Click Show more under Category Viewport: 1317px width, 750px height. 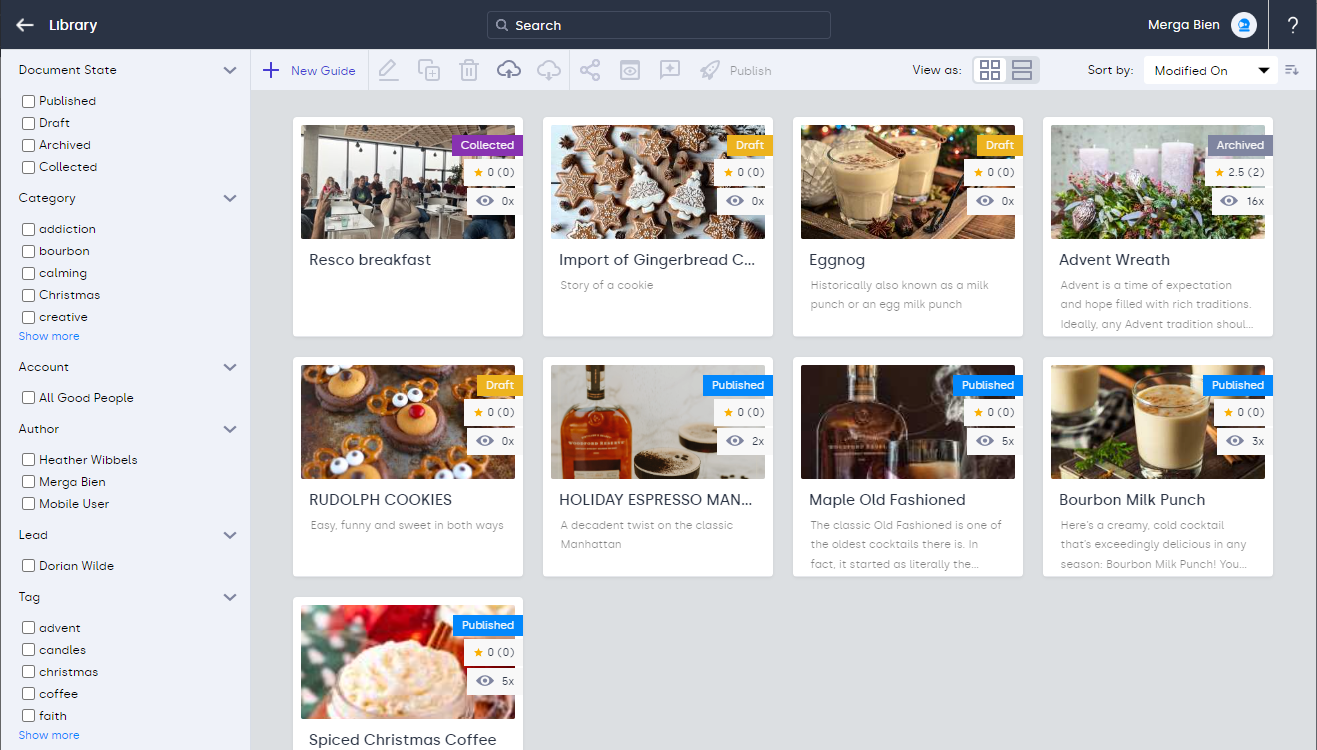49,336
